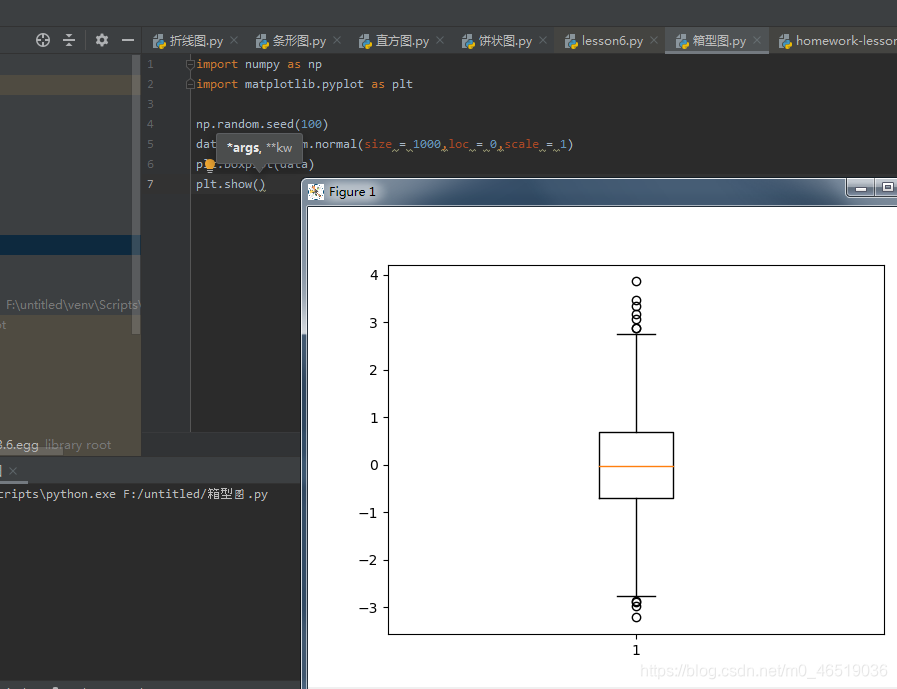Click line number 7 in the gutter

pyautogui.click(x=150, y=184)
